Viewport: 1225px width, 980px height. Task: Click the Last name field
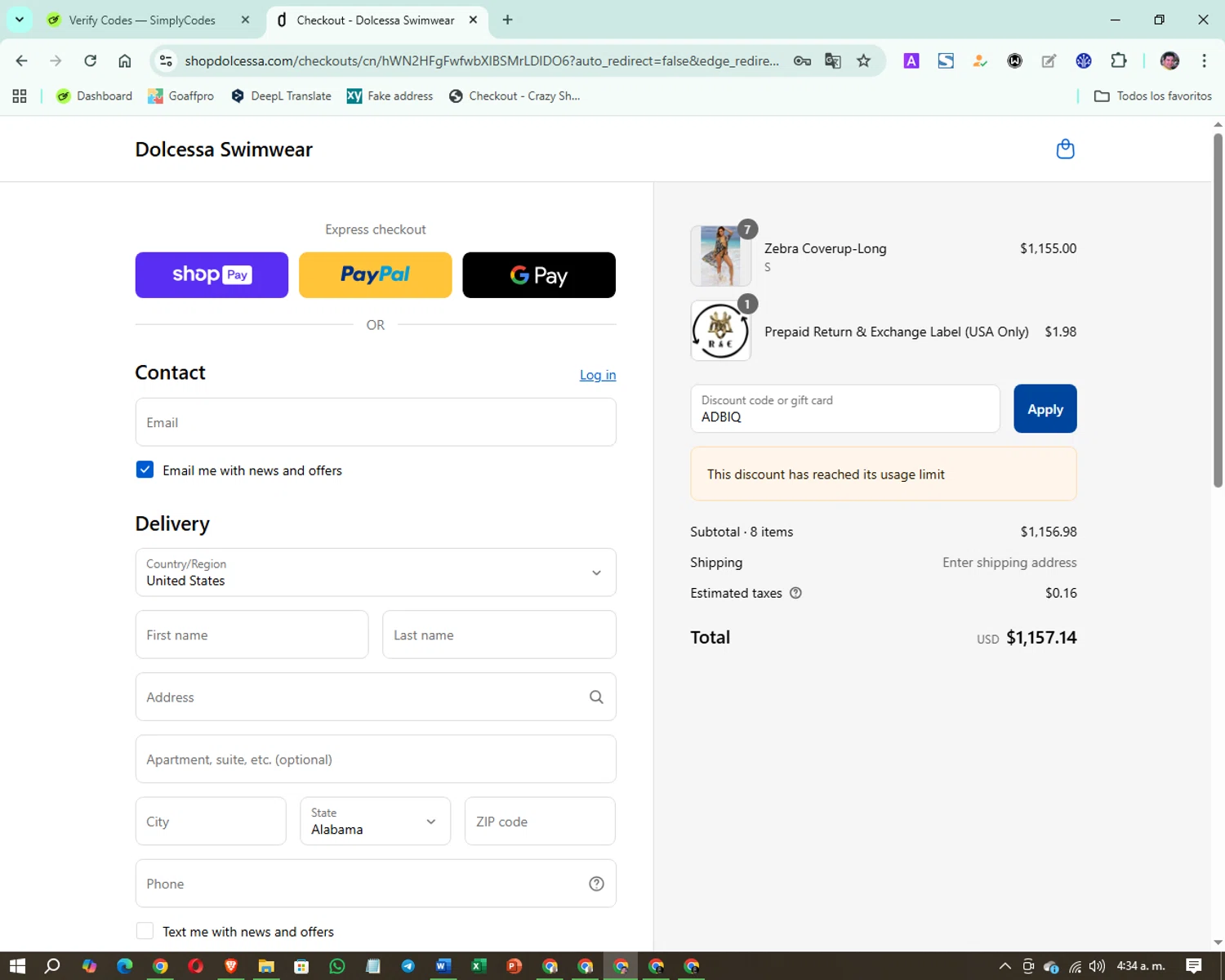coord(499,635)
